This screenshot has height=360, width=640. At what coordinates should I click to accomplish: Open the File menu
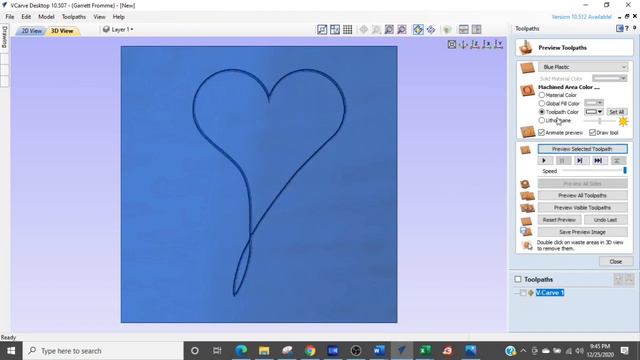pyautogui.click(x=10, y=17)
